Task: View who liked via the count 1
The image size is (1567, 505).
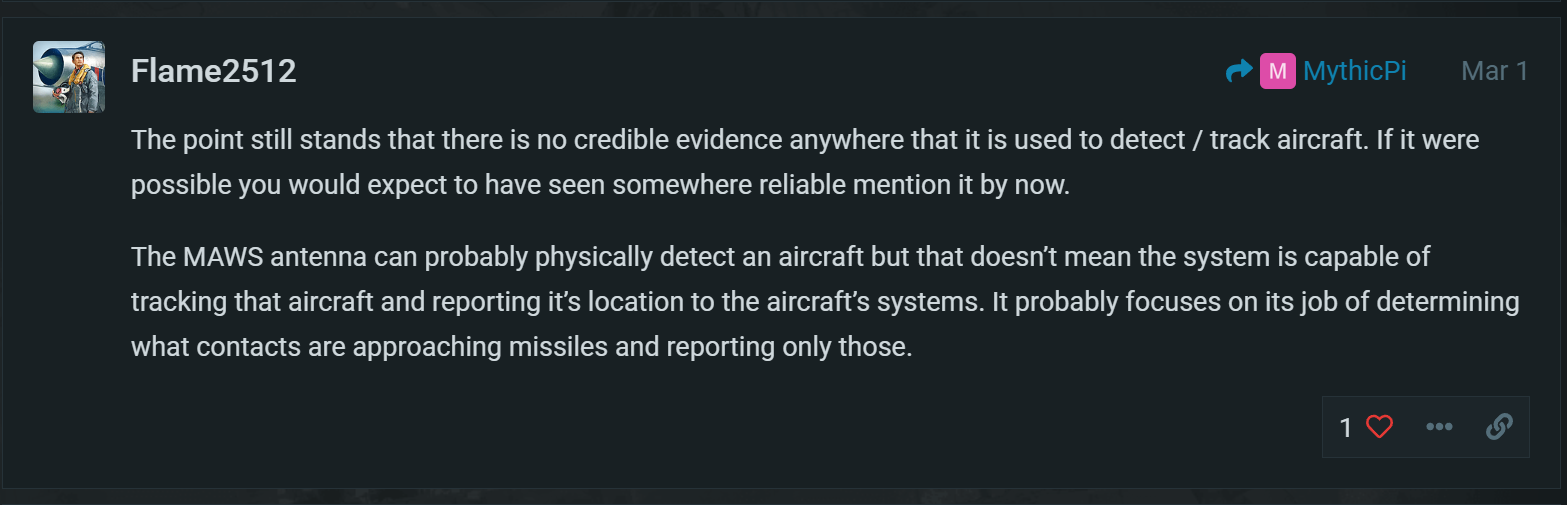Action: pyautogui.click(x=1346, y=428)
